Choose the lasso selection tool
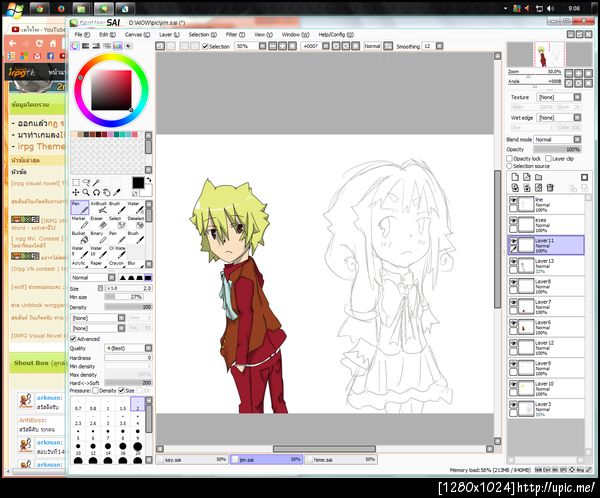Image resolution: width=600 pixels, height=498 pixels. click(x=86, y=182)
